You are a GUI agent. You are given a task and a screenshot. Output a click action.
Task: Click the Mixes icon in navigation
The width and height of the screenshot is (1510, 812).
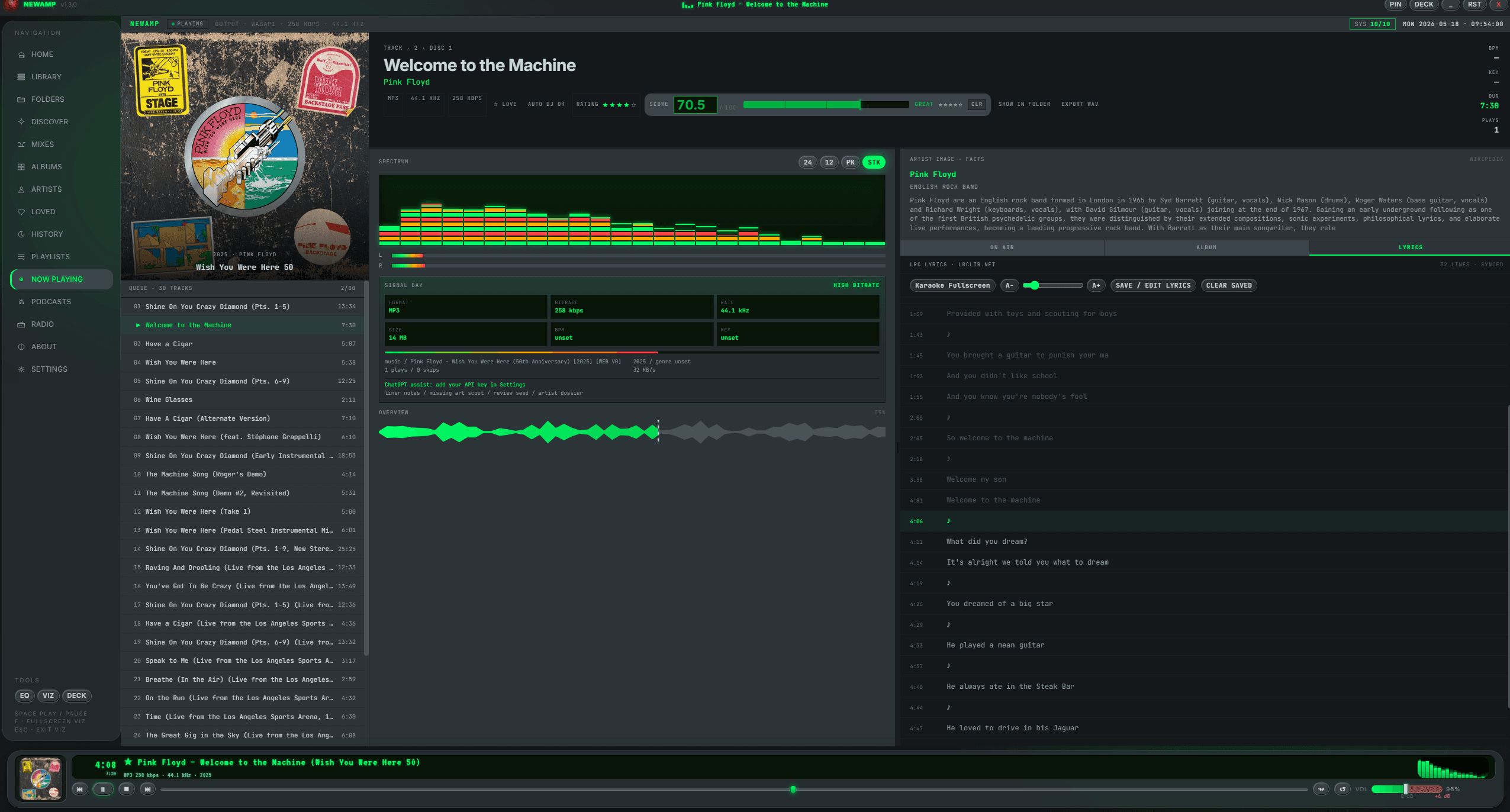(21, 144)
